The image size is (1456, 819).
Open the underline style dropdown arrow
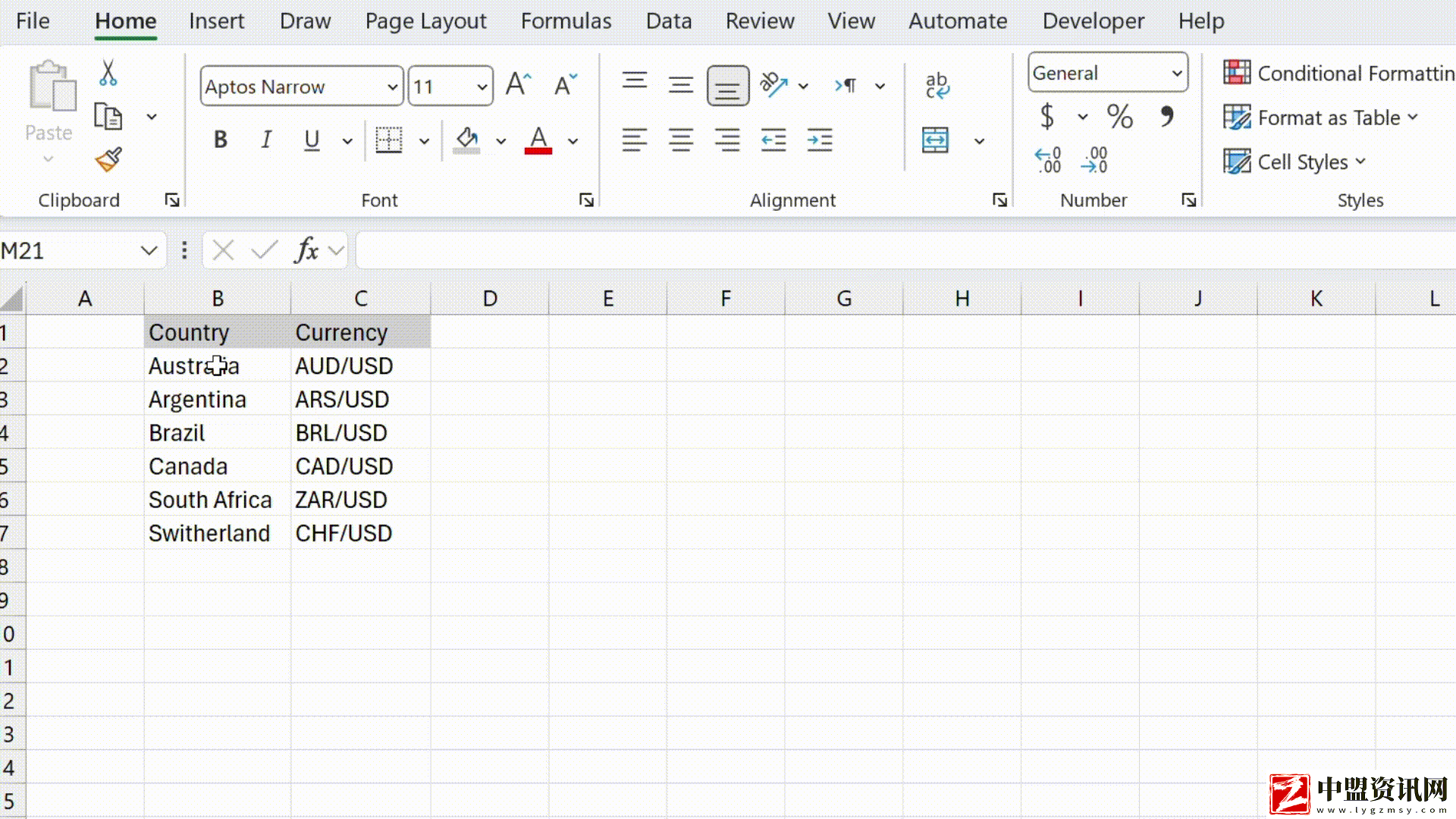(347, 141)
